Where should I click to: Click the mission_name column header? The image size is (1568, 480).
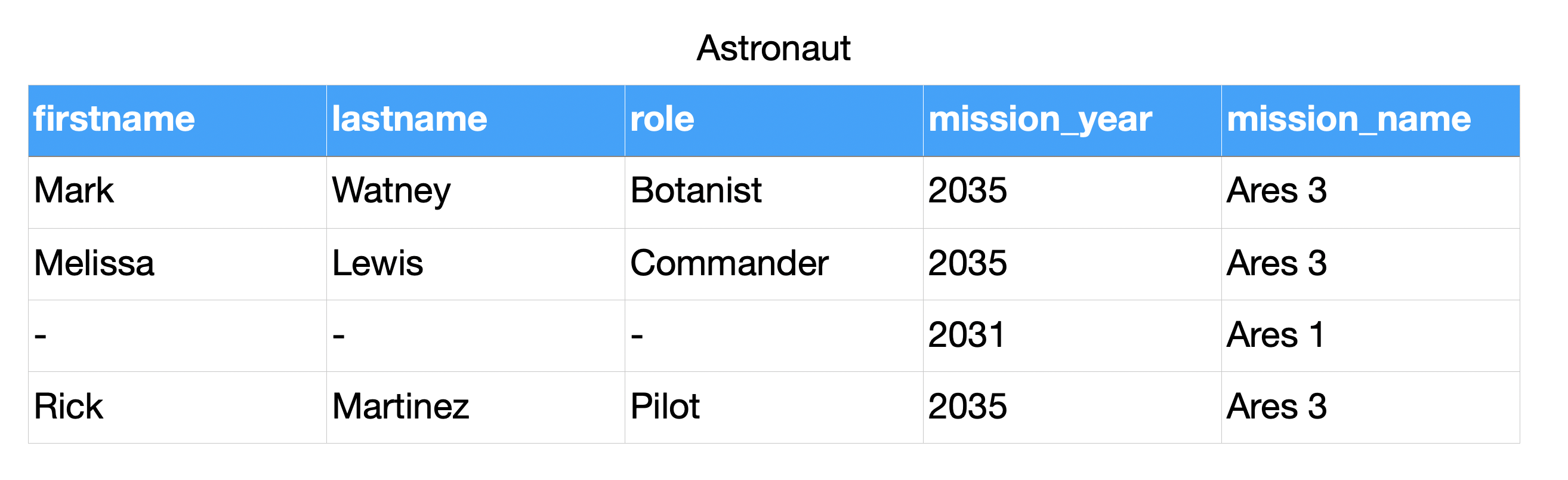tap(1348, 119)
